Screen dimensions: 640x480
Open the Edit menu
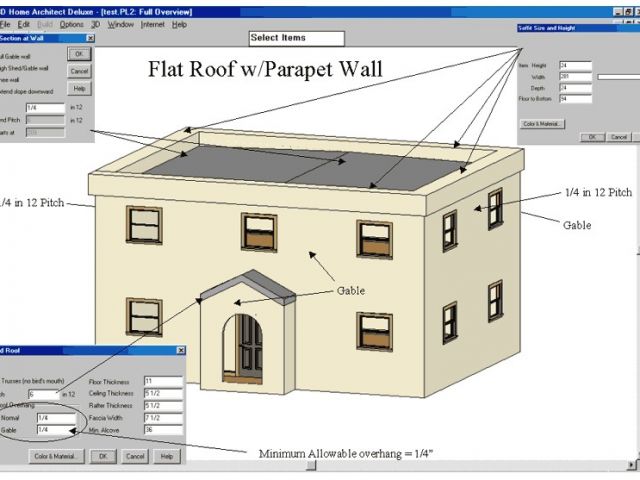(x=23, y=23)
